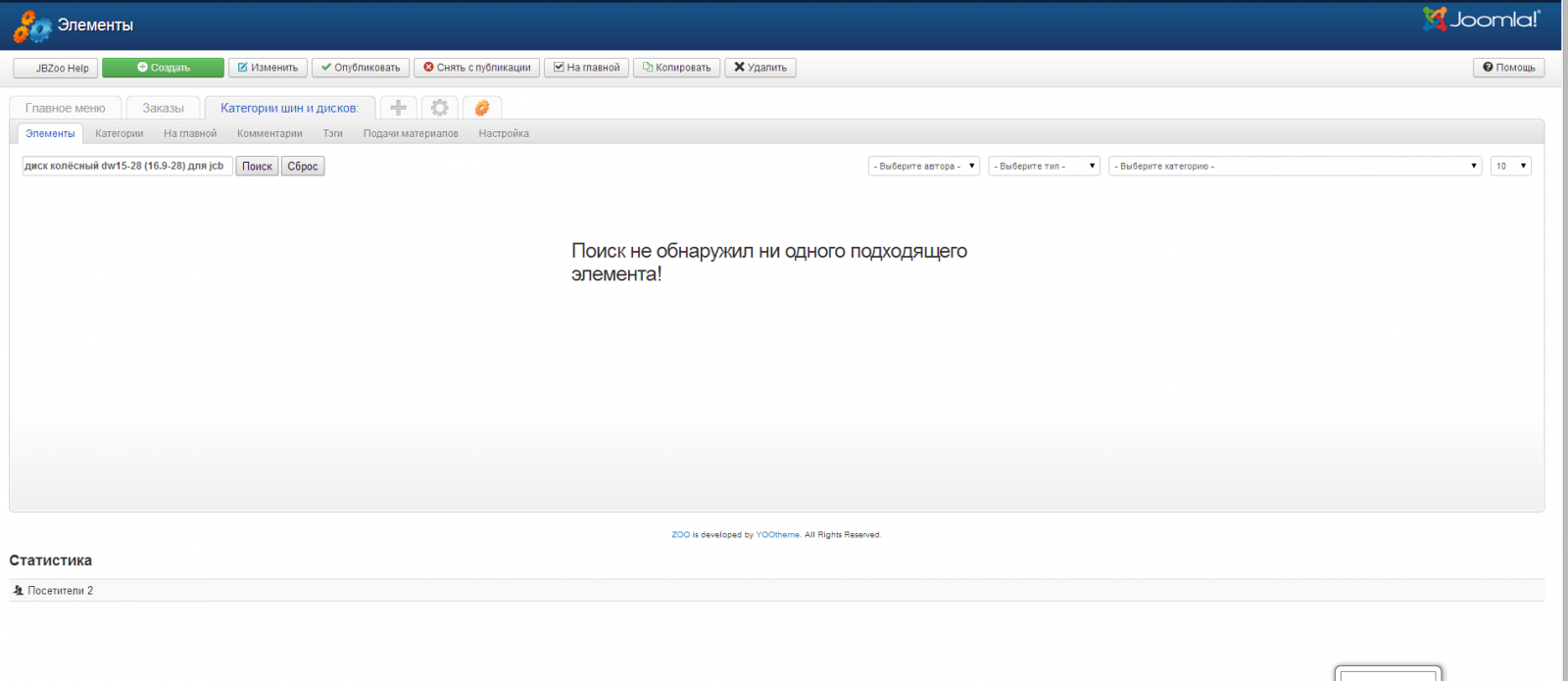
Task: Click the plus icon tab to add application
Action: (x=398, y=108)
